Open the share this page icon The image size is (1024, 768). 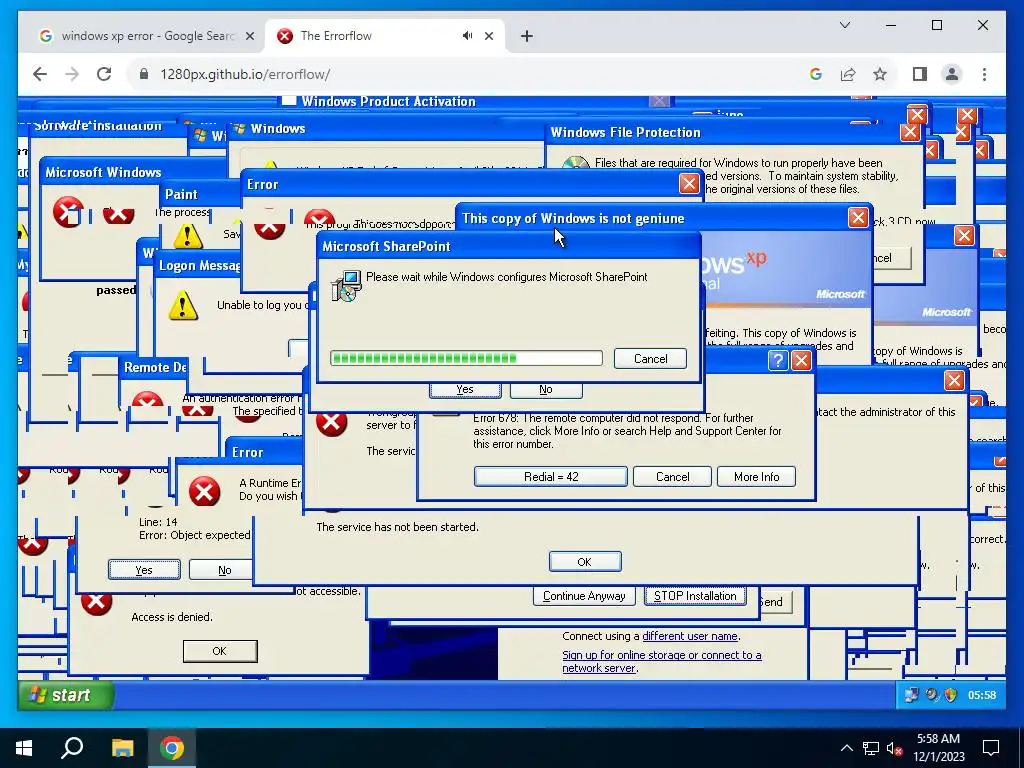point(848,74)
